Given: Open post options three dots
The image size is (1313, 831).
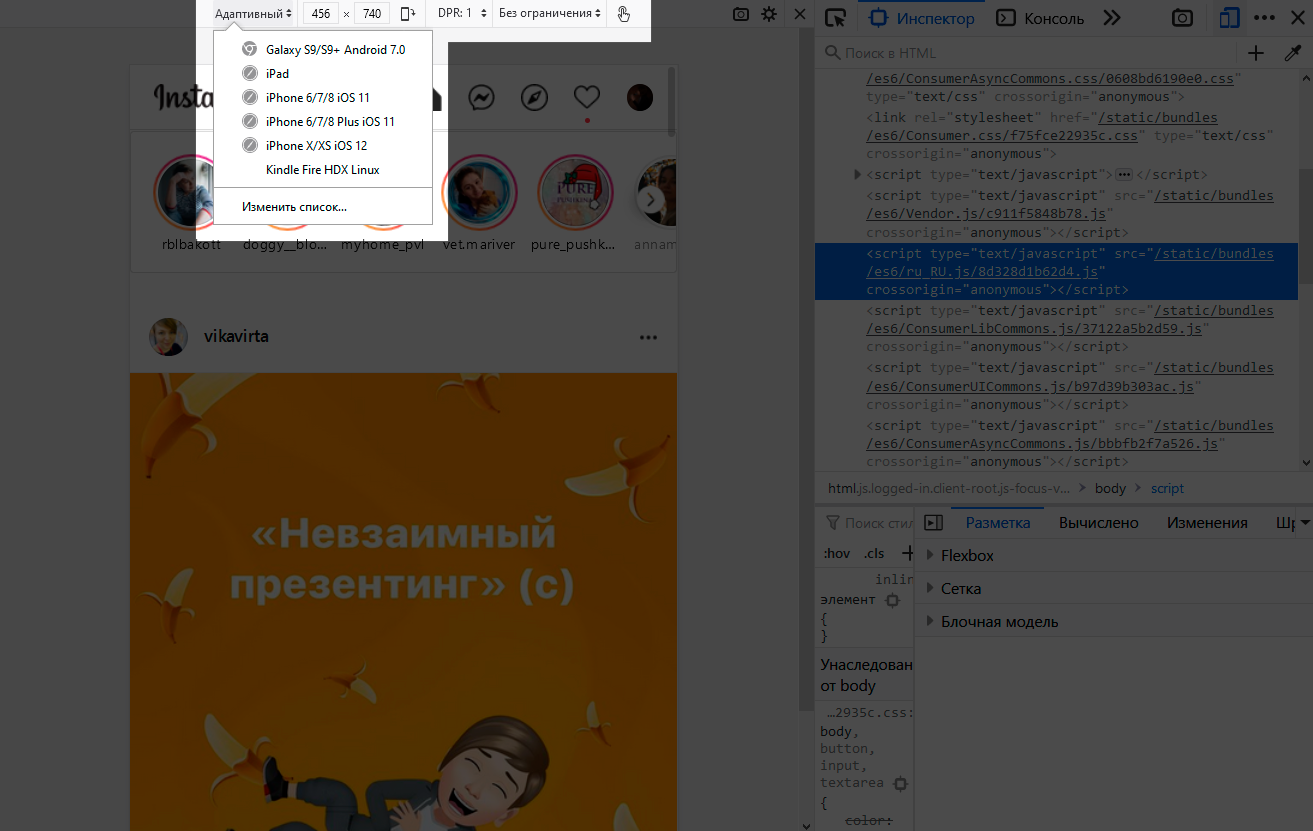Looking at the screenshot, I should (x=649, y=337).
